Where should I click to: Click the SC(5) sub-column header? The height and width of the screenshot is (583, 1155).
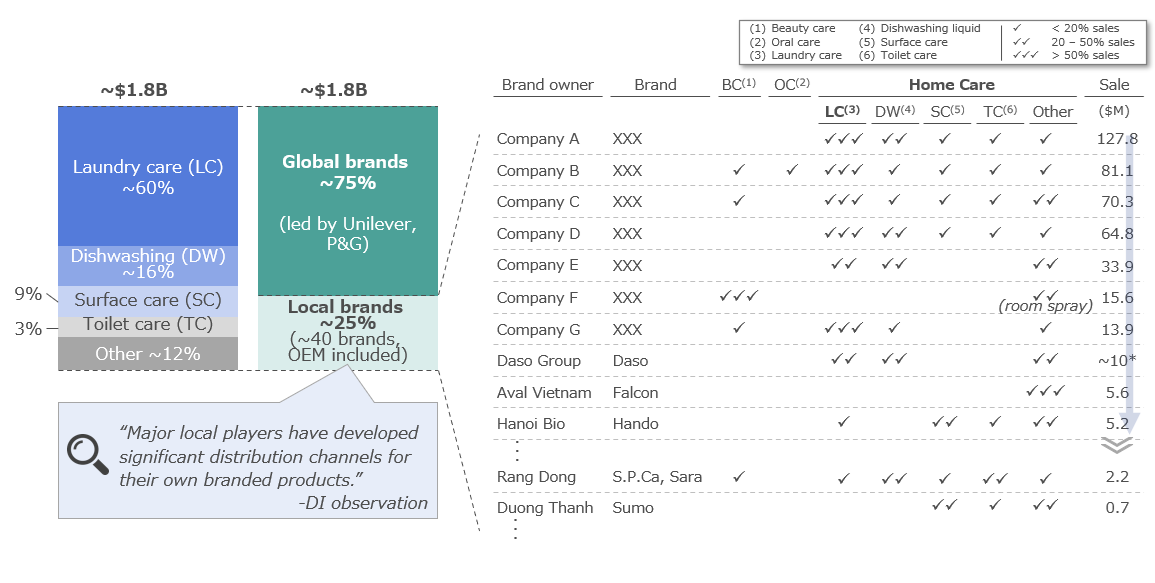tap(947, 111)
